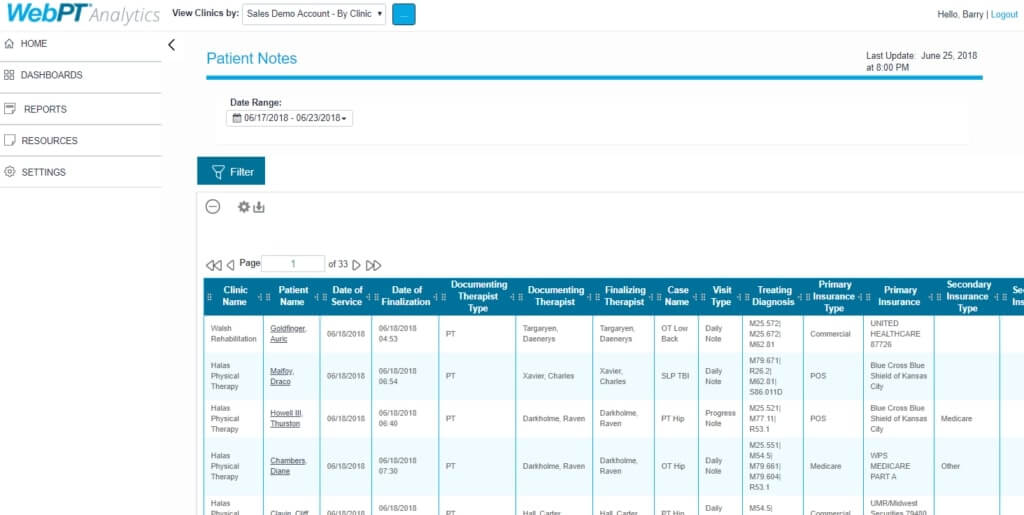Jump to the first page of results
Image resolution: width=1024 pixels, height=515 pixels.
point(214,265)
